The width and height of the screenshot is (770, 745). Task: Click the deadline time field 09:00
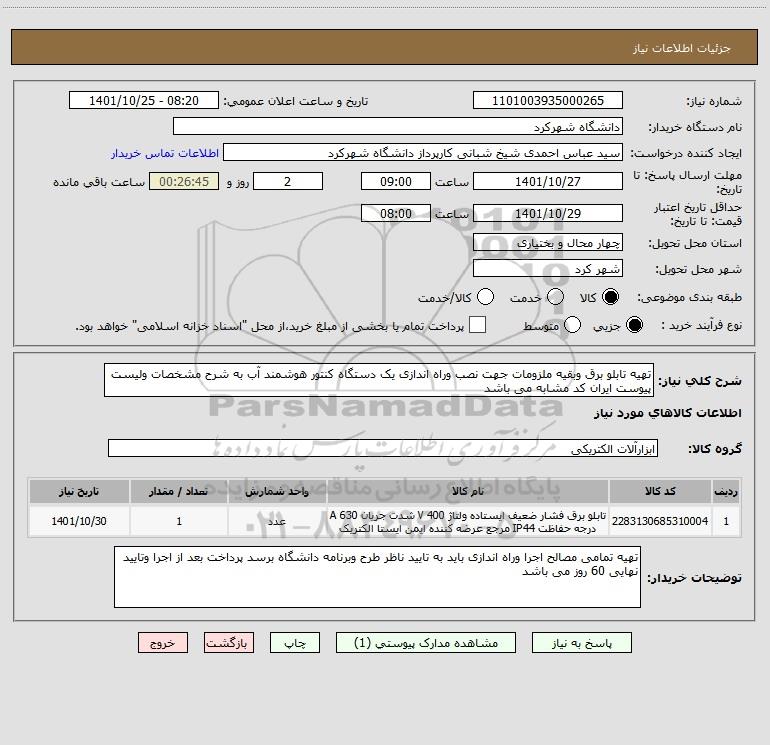click(396, 182)
